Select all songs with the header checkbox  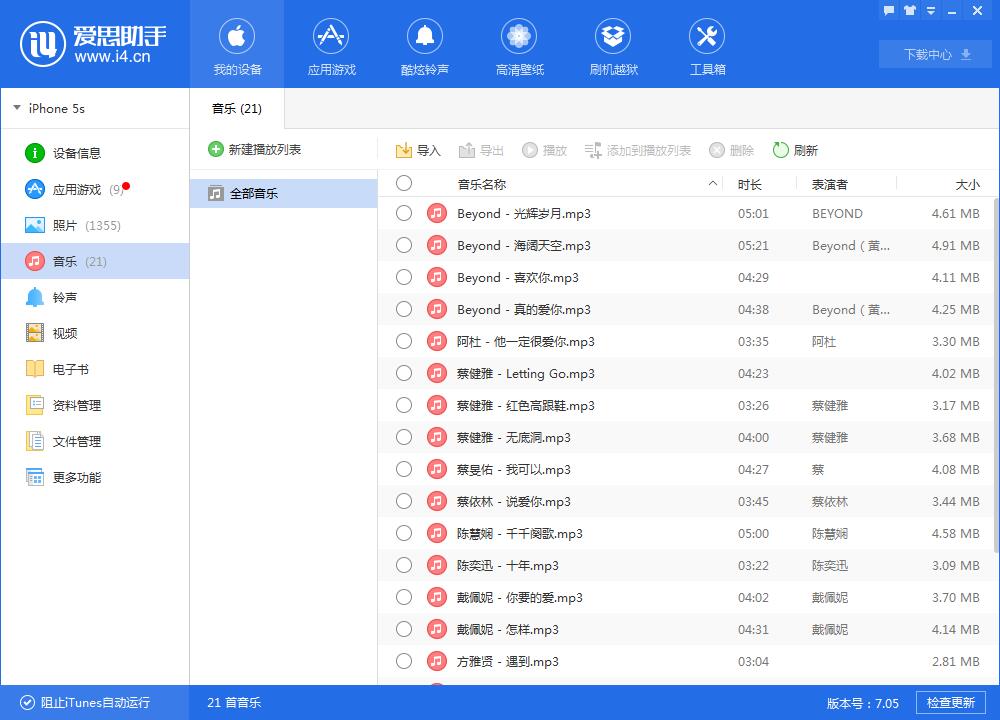404,183
